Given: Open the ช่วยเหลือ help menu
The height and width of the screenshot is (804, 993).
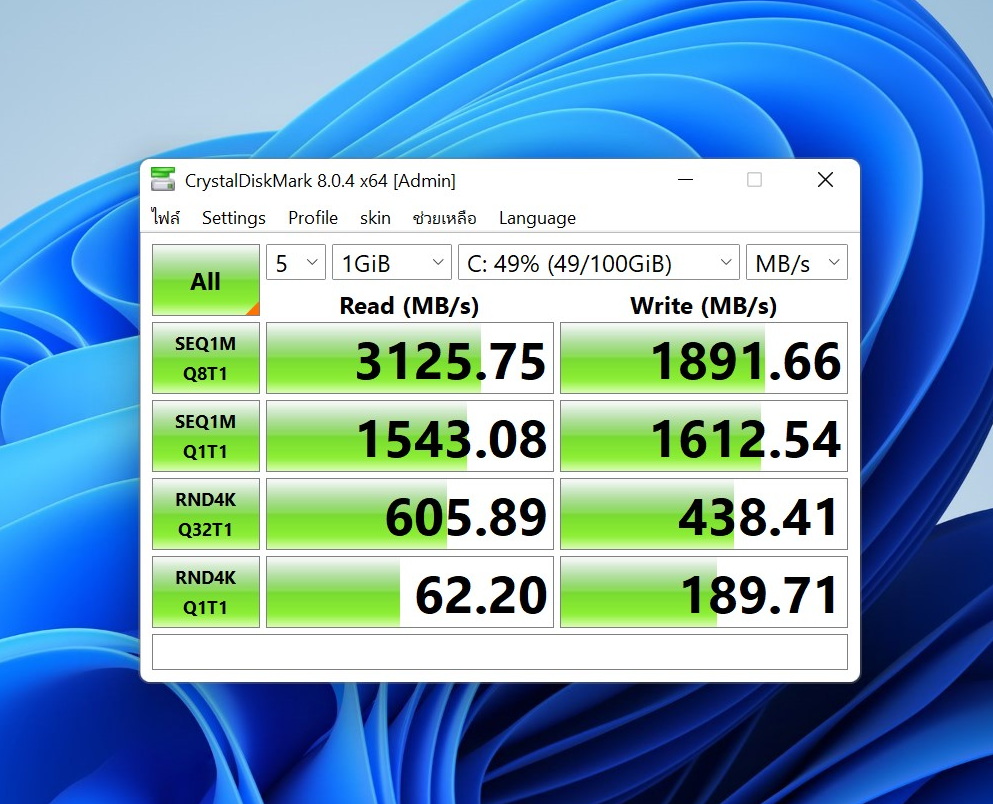Looking at the screenshot, I should (445, 218).
